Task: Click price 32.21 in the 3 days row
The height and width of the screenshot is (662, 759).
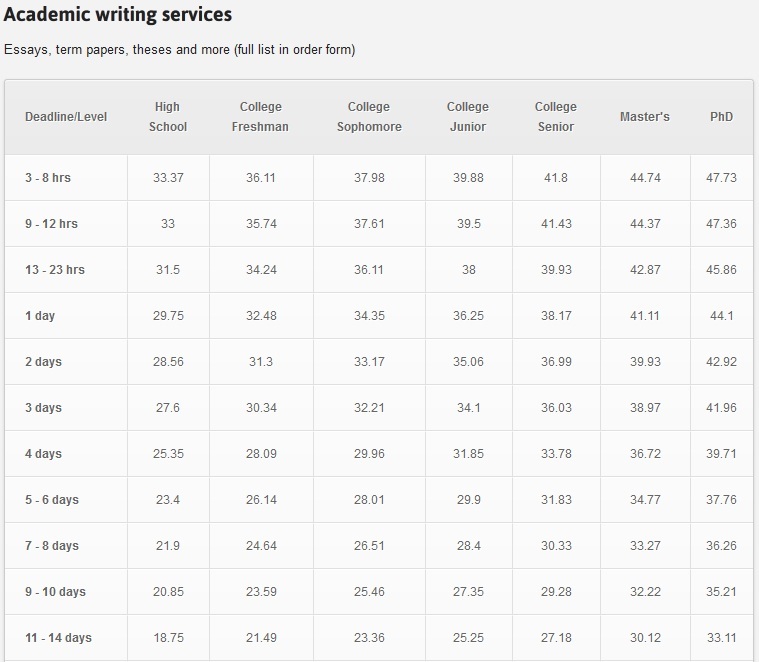Action: pos(369,407)
